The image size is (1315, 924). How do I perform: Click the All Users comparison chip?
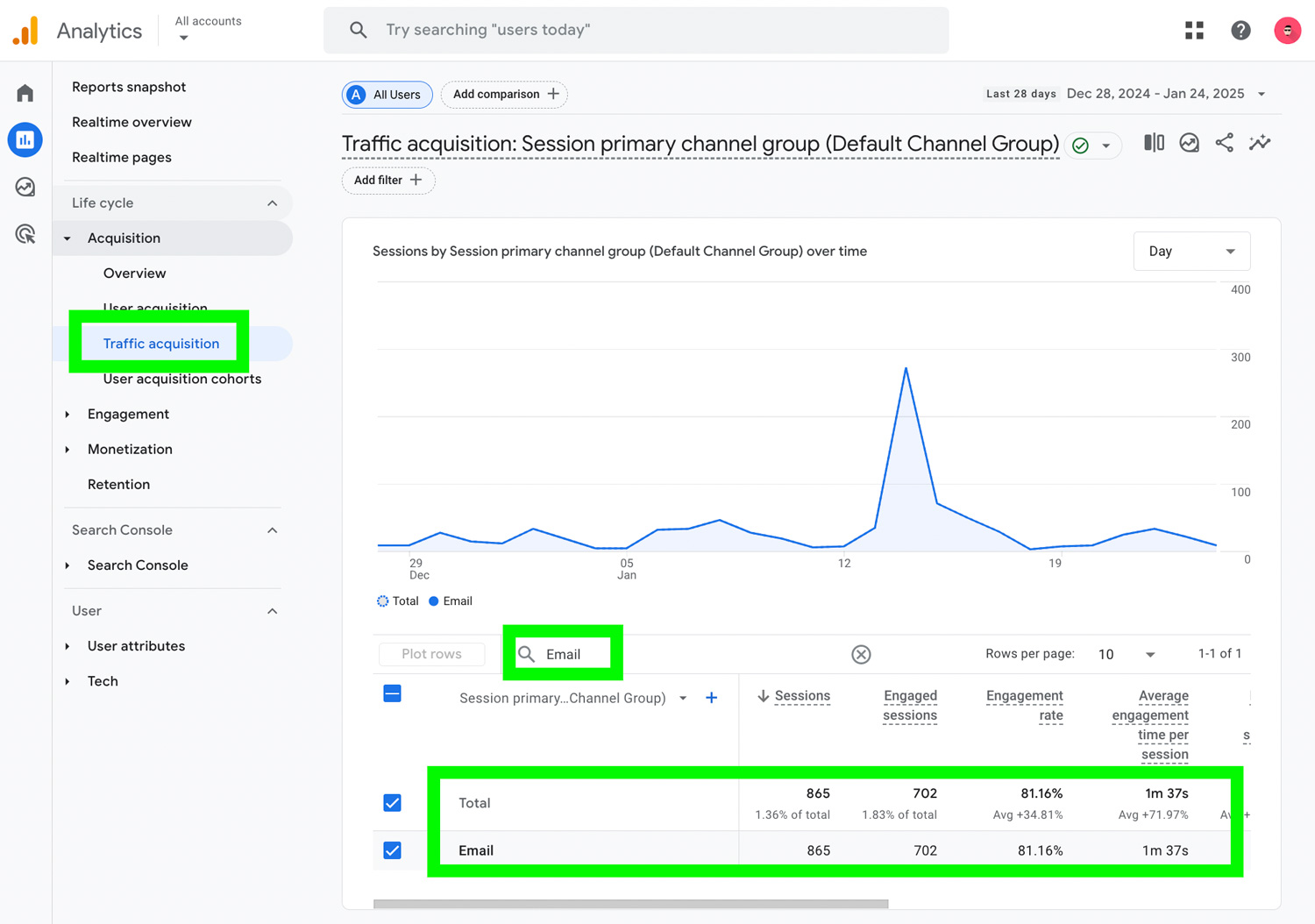click(x=387, y=95)
